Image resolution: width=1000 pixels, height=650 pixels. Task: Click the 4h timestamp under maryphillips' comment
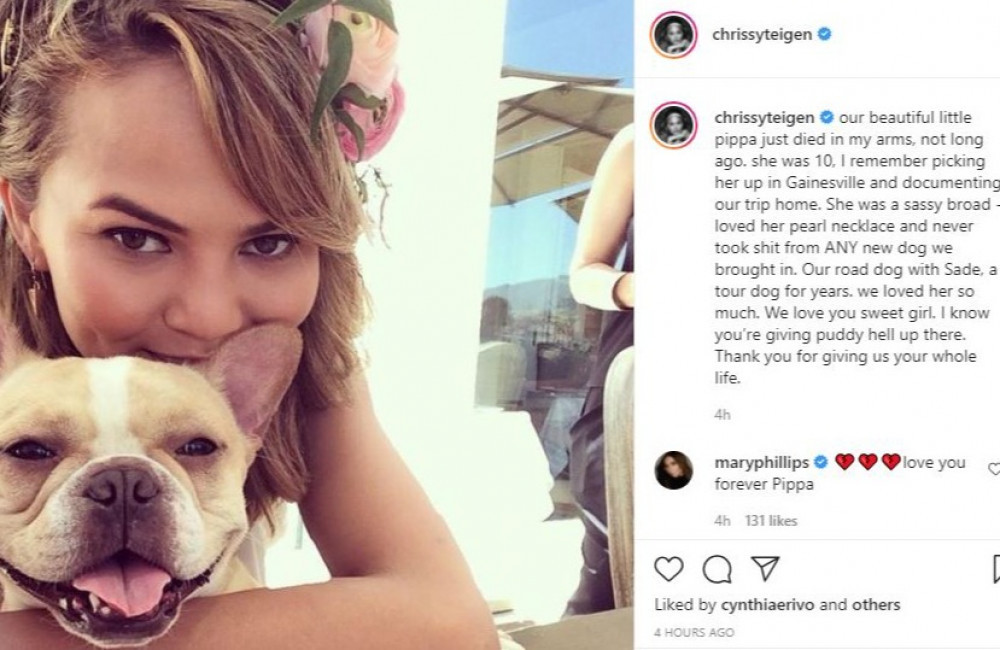(723, 521)
